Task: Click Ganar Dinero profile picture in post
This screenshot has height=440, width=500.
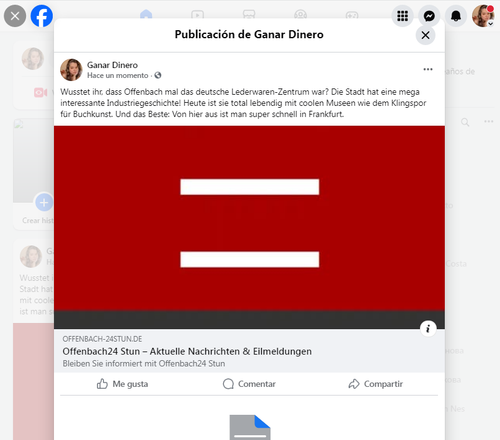Action: [71, 70]
